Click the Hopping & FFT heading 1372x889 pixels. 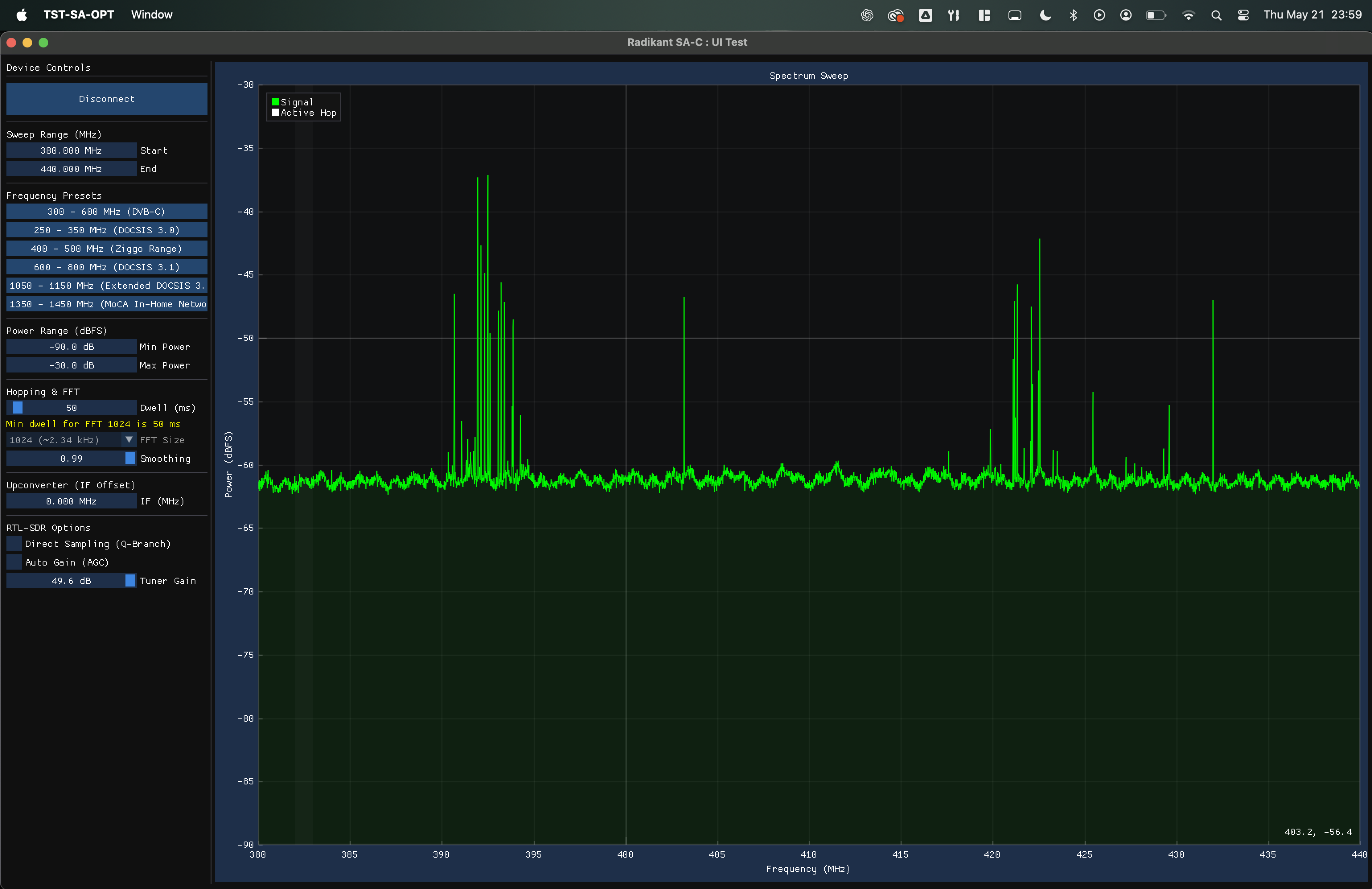(x=43, y=391)
